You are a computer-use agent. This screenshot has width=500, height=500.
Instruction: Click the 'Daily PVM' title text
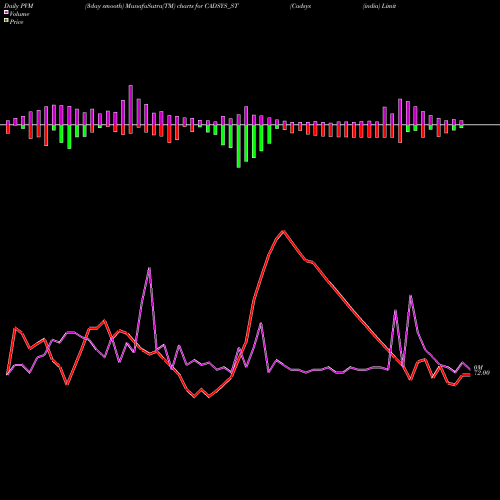click(x=19, y=6)
